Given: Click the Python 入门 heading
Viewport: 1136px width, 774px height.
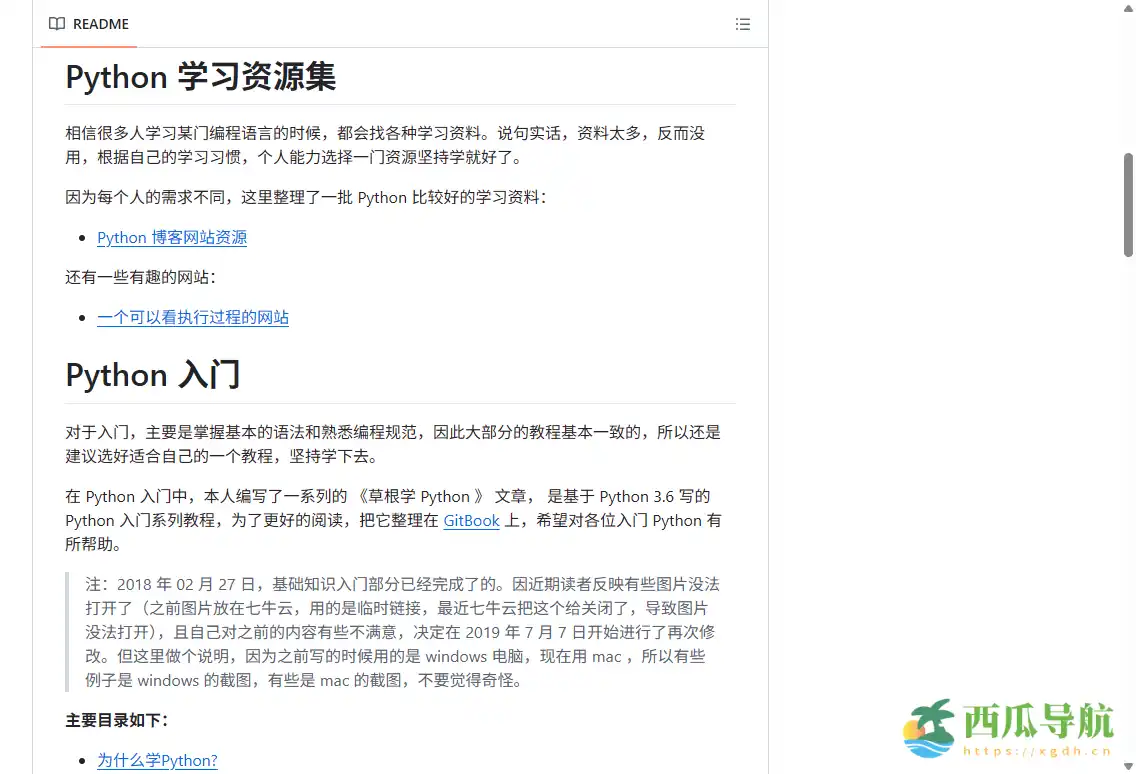Looking at the screenshot, I should (x=152, y=375).
